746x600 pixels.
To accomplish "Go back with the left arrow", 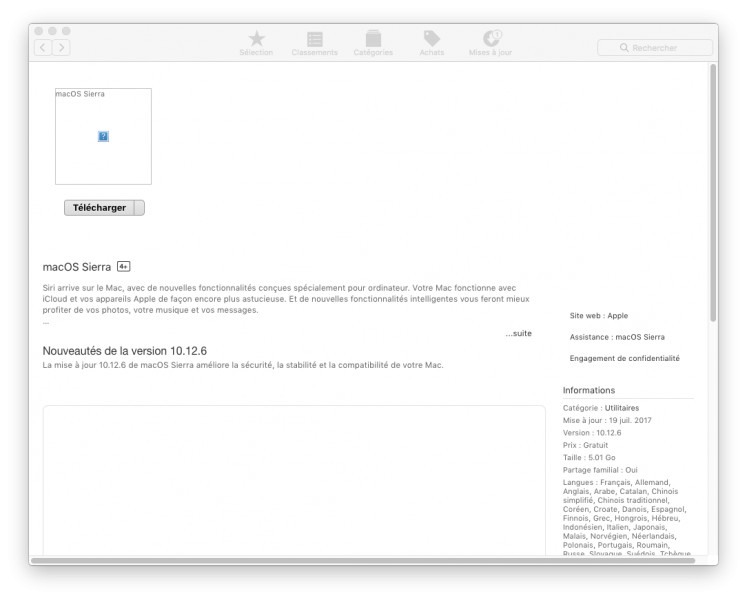I will click(43, 48).
